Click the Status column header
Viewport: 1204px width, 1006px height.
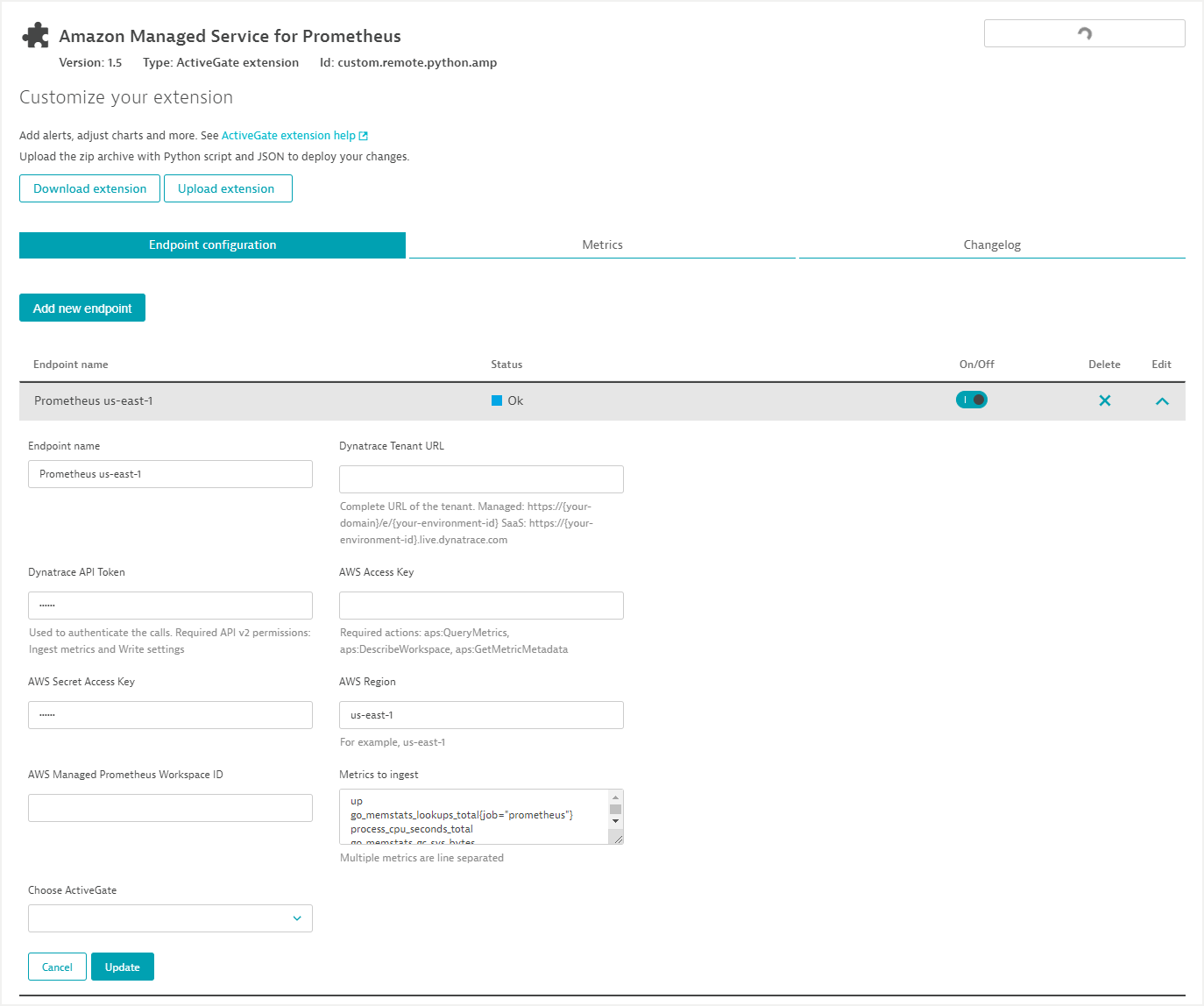(506, 365)
